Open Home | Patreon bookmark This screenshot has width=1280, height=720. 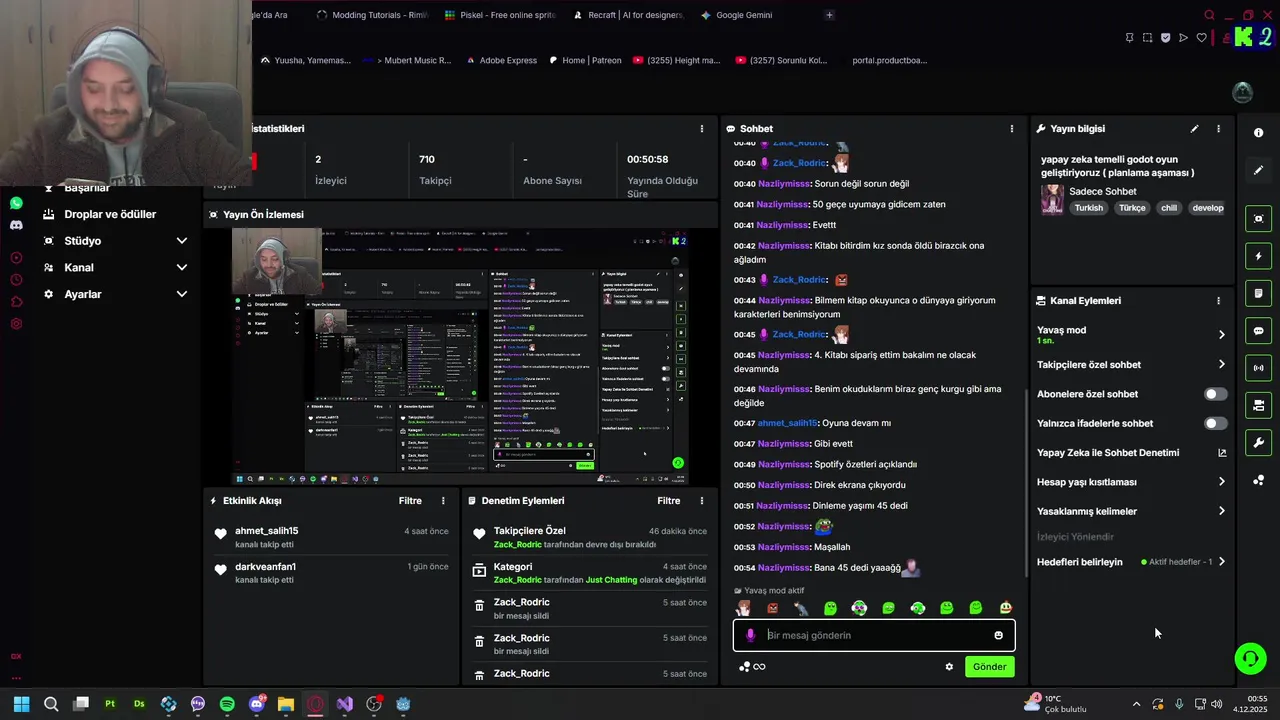pyautogui.click(x=583, y=60)
